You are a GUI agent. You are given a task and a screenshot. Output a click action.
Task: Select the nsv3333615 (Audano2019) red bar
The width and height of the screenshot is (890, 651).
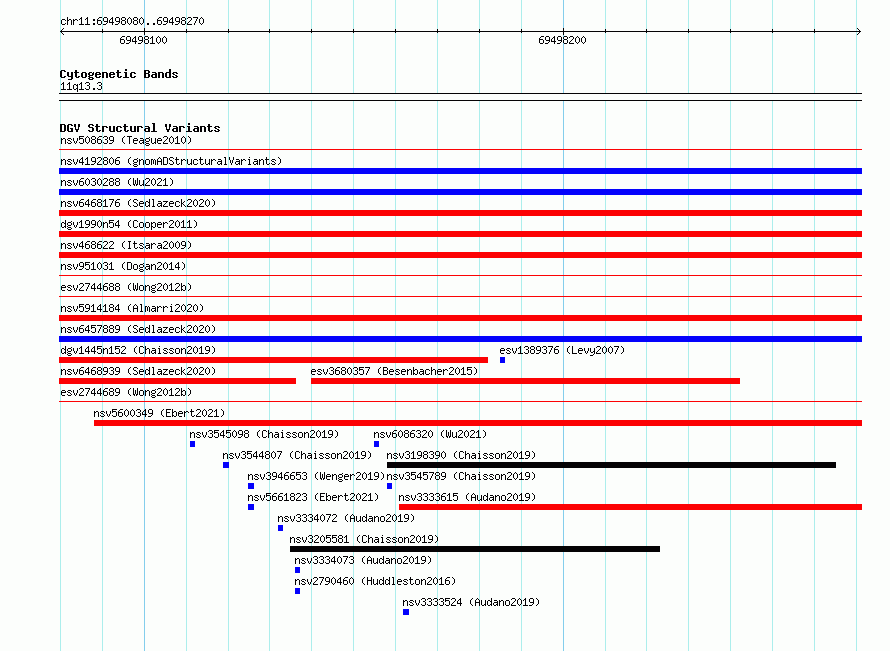click(631, 507)
